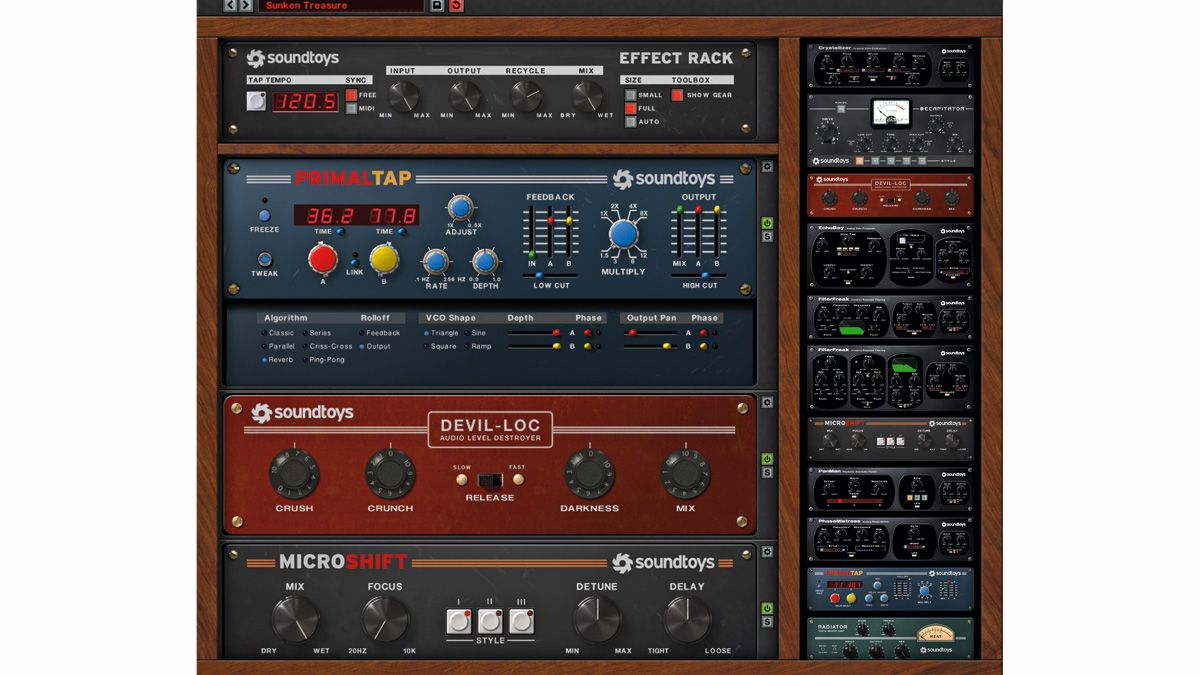The width and height of the screenshot is (1200, 675).
Task: Pick the Radiator thumbnail in gear list
Action: (890, 638)
